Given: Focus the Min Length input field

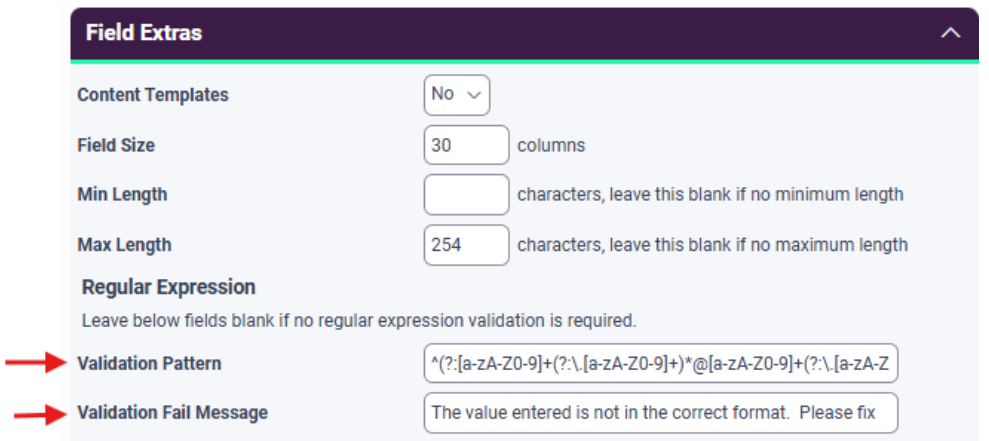Looking at the screenshot, I should [x=466, y=194].
